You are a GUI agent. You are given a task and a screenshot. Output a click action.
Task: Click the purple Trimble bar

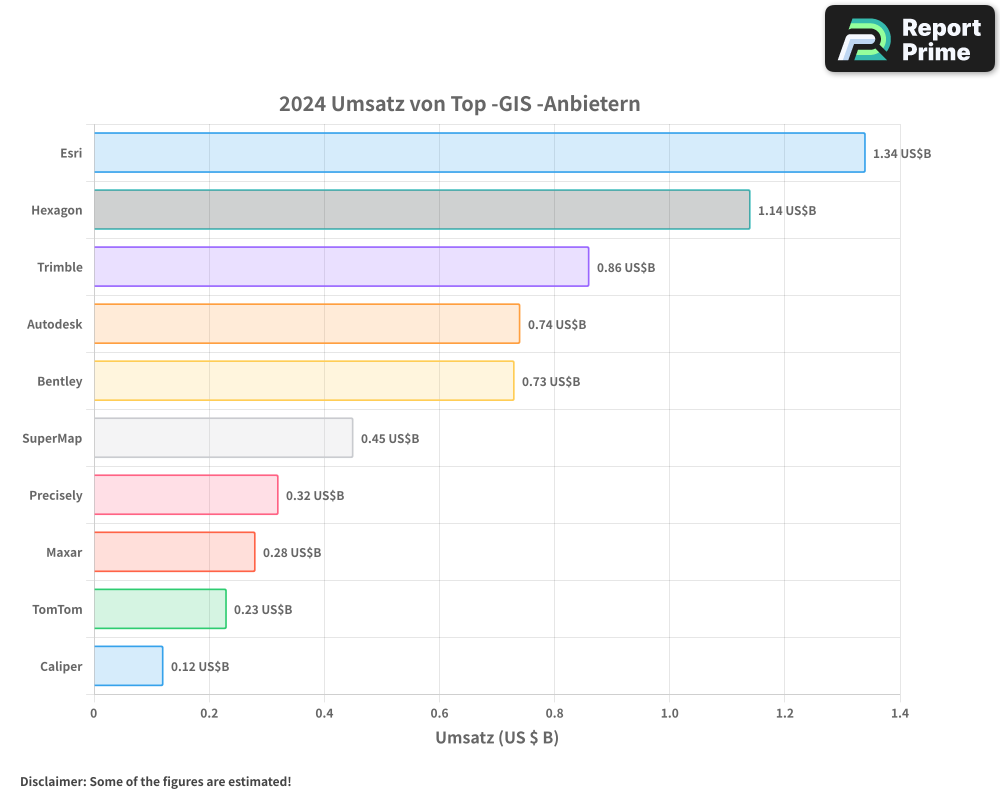coord(341,267)
